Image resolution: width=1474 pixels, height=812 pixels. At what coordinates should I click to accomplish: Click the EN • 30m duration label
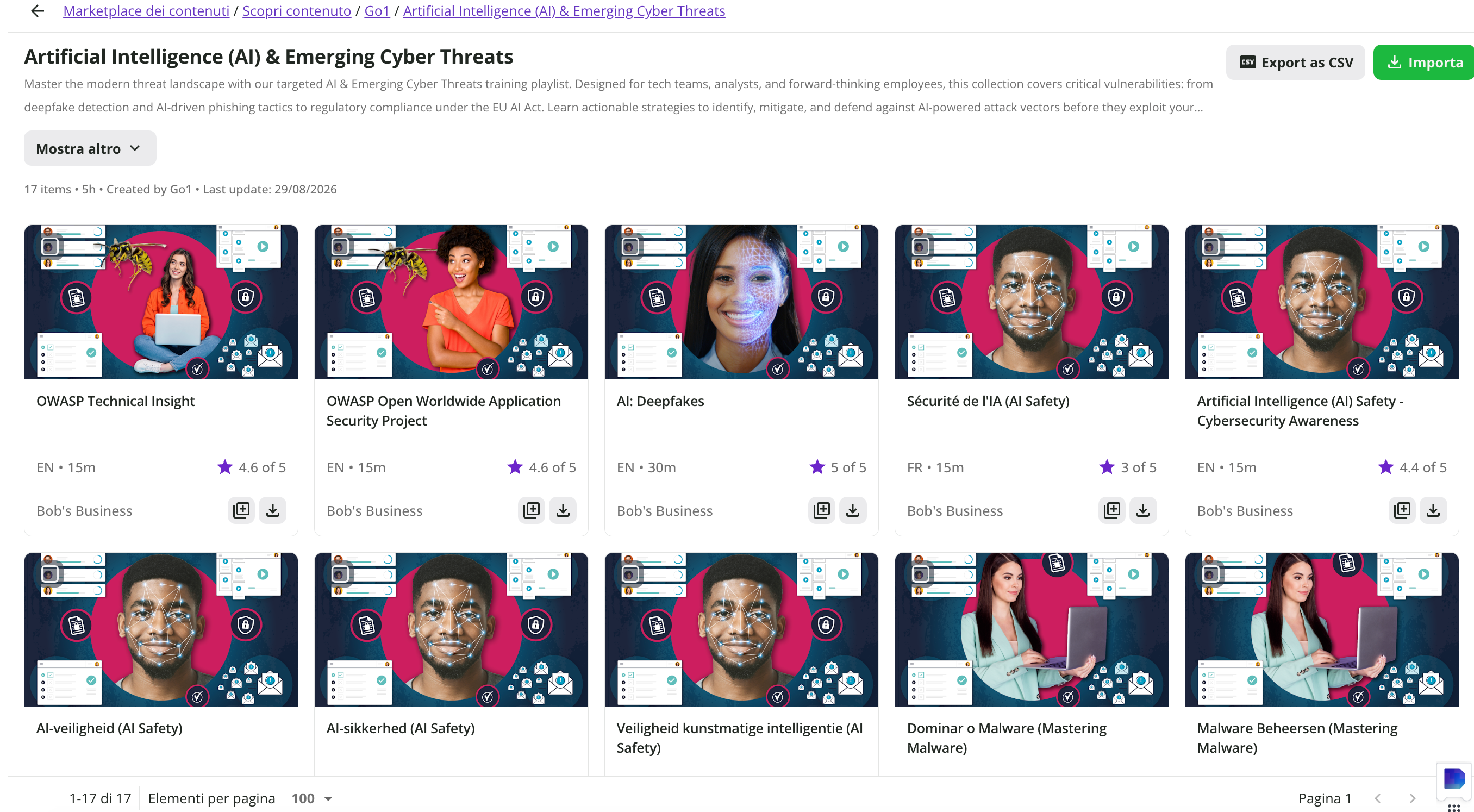646,467
